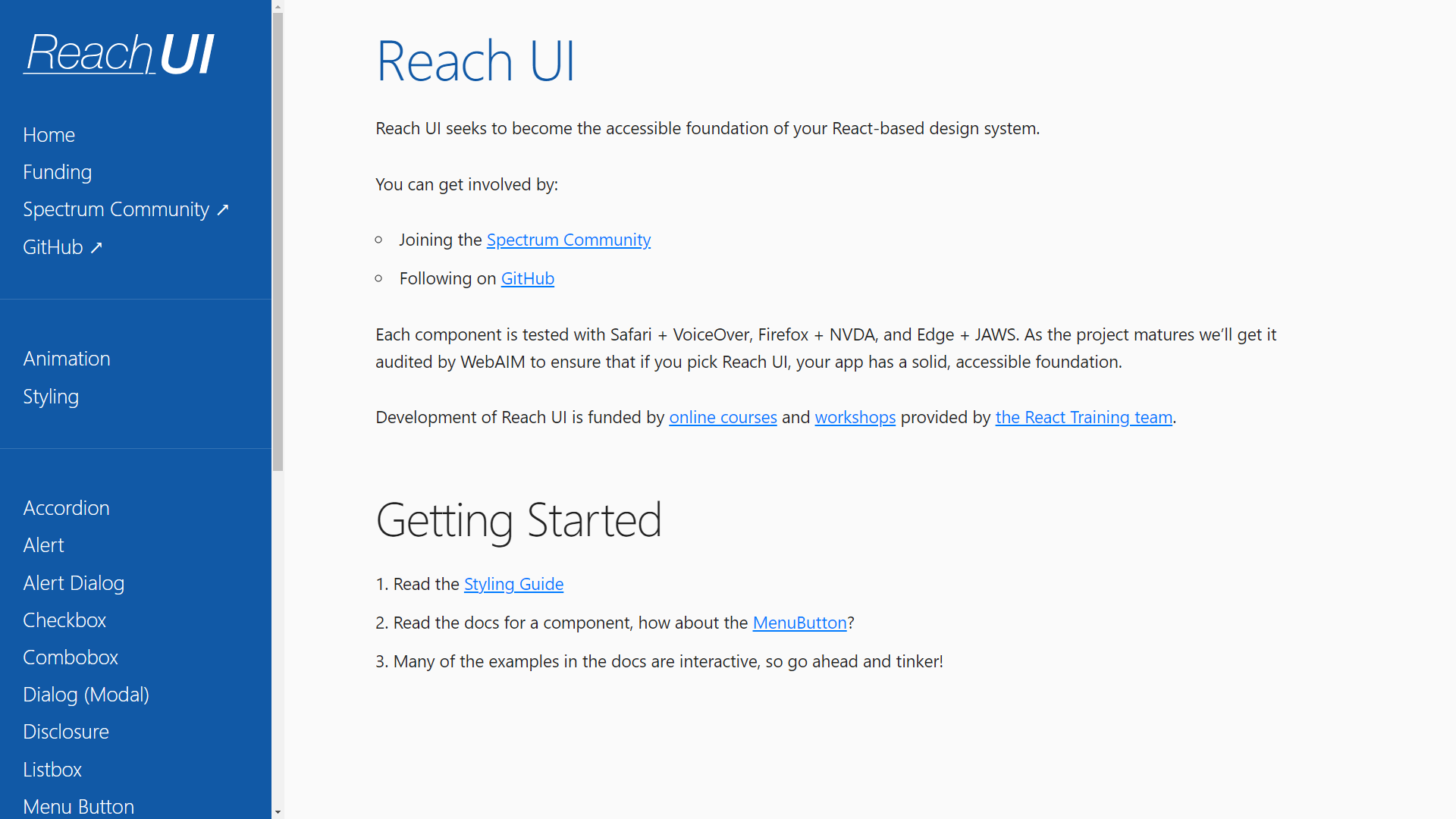Viewport: 1456px width, 819px height.
Task: Open the Spectrum Community link
Action: coord(568,239)
